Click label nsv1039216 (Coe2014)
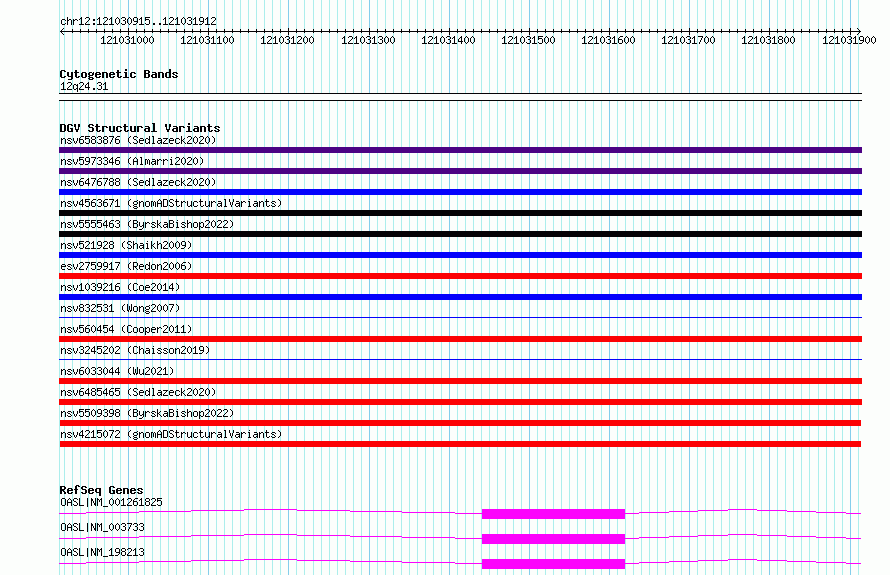This screenshot has width=890, height=575. (120, 287)
